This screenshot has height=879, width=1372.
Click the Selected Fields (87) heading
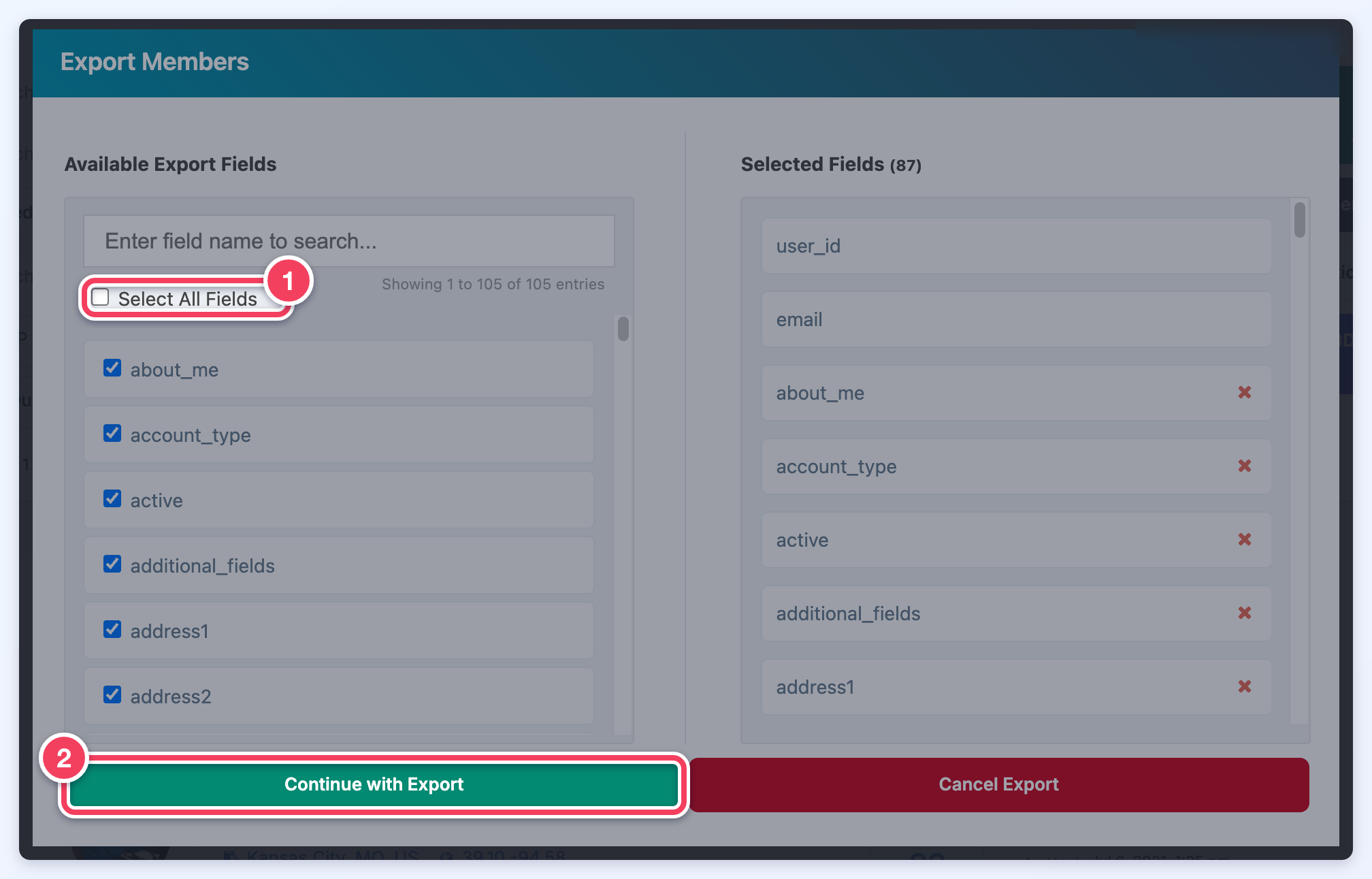coord(831,164)
